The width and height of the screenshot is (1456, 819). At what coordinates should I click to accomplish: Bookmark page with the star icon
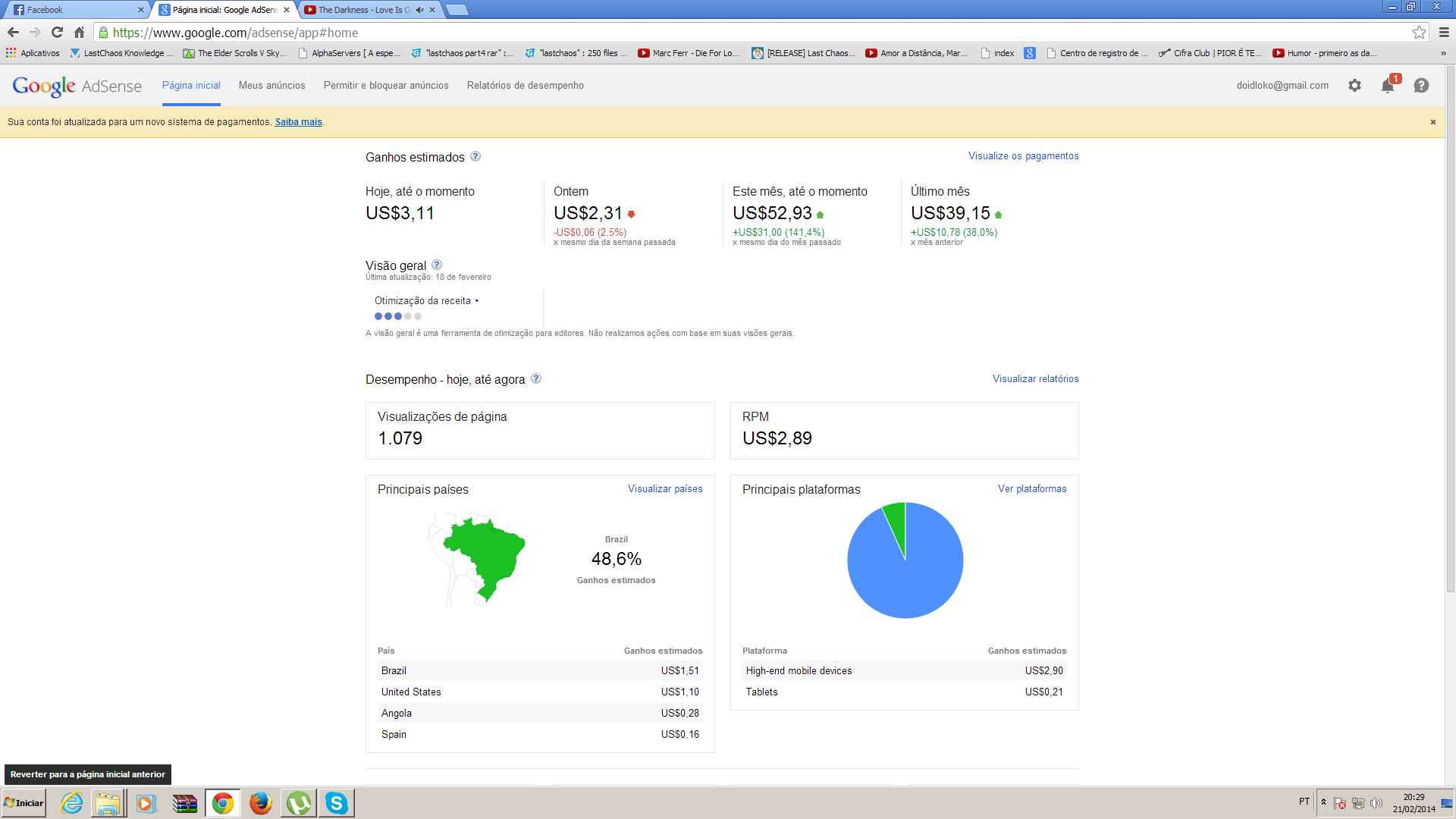(x=1419, y=33)
